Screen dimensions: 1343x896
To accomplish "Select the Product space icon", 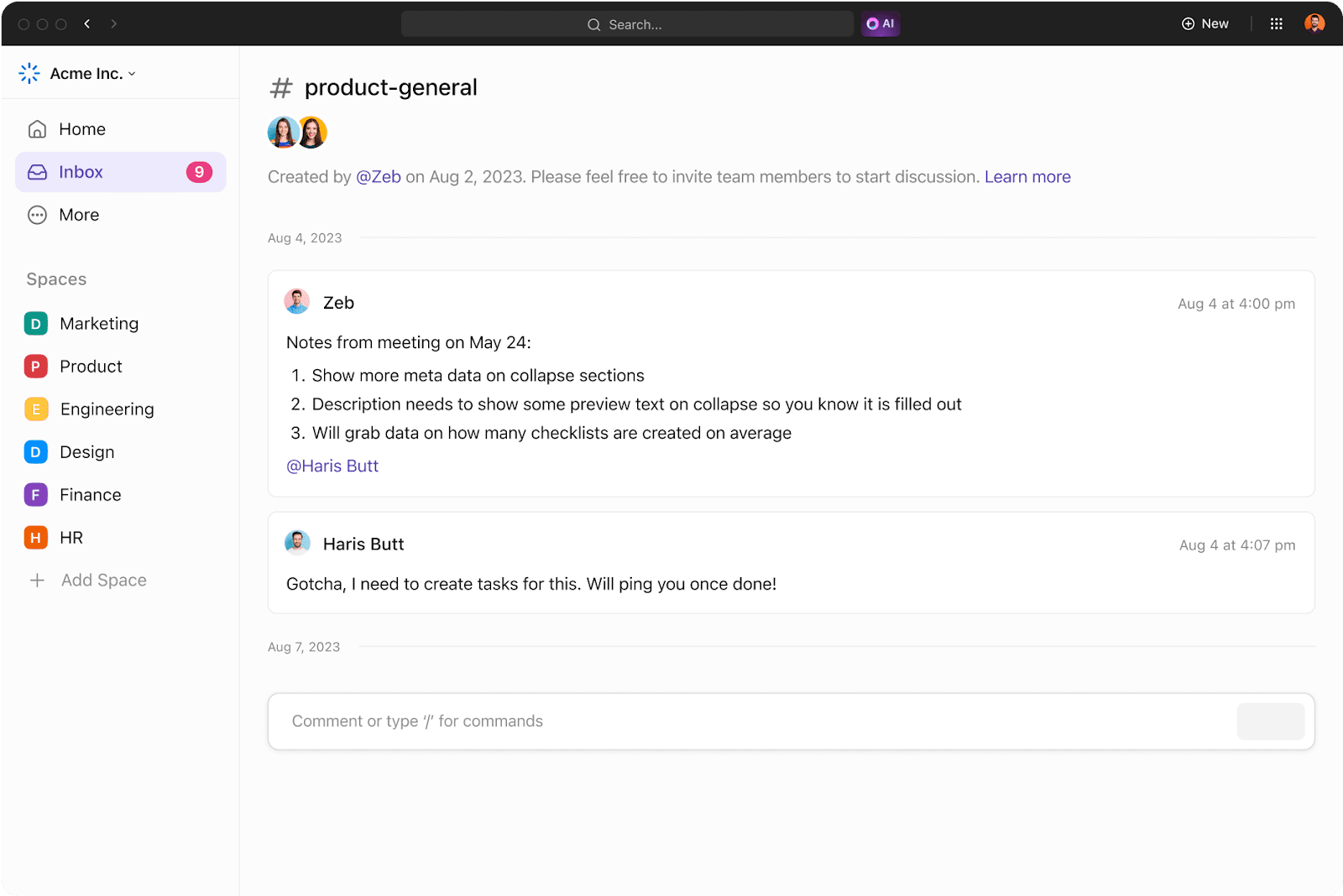I will click(x=35, y=366).
